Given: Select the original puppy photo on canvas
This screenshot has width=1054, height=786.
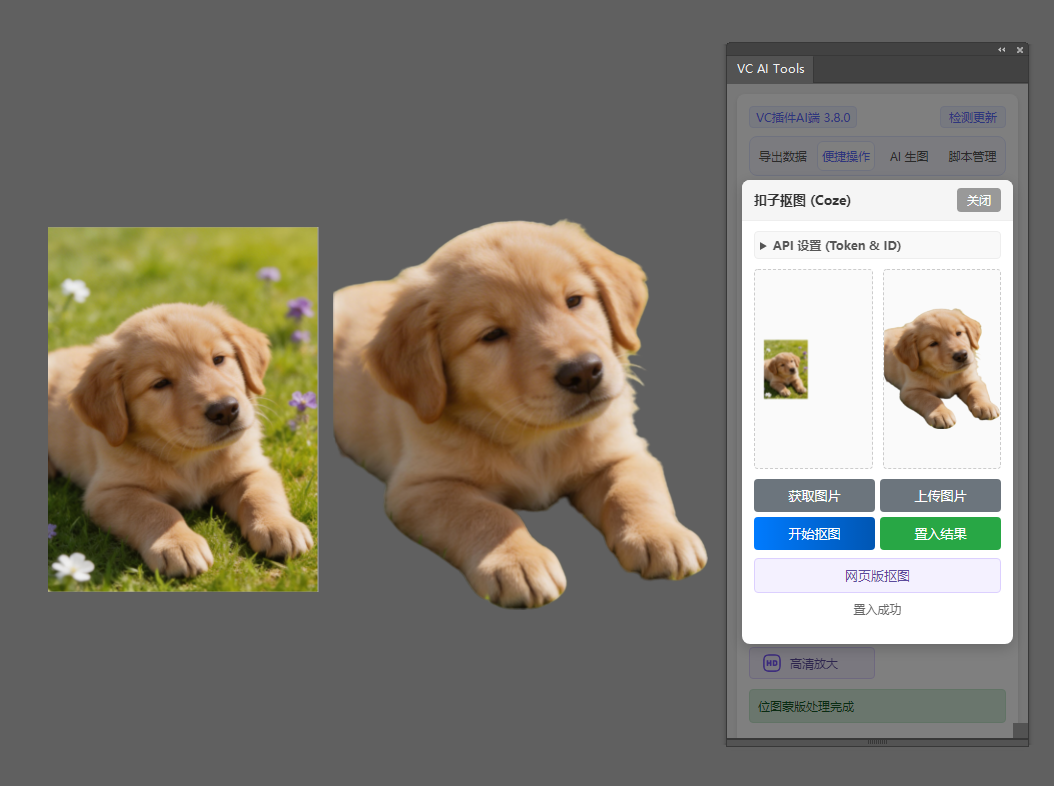Looking at the screenshot, I should 183,409.
